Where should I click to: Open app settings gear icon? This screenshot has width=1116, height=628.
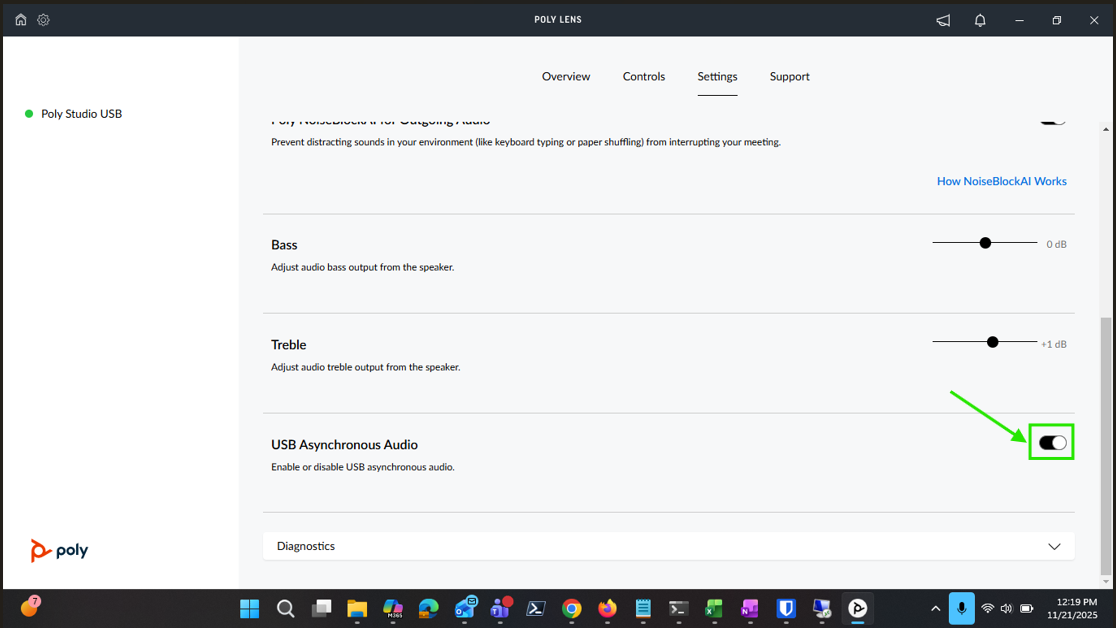coord(43,20)
